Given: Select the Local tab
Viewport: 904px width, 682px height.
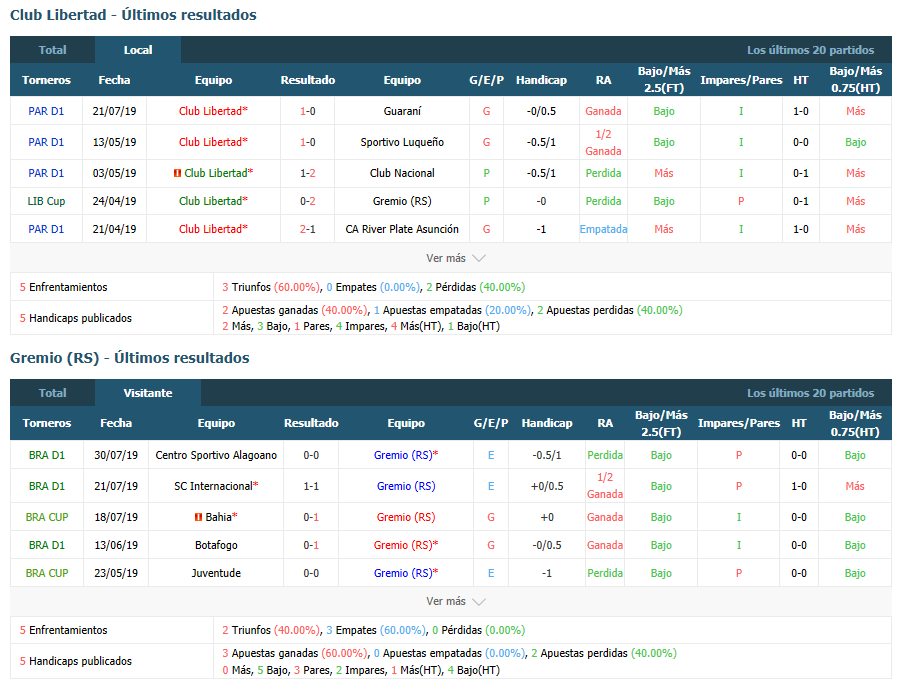Looking at the screenshot, I should [138, 50].
